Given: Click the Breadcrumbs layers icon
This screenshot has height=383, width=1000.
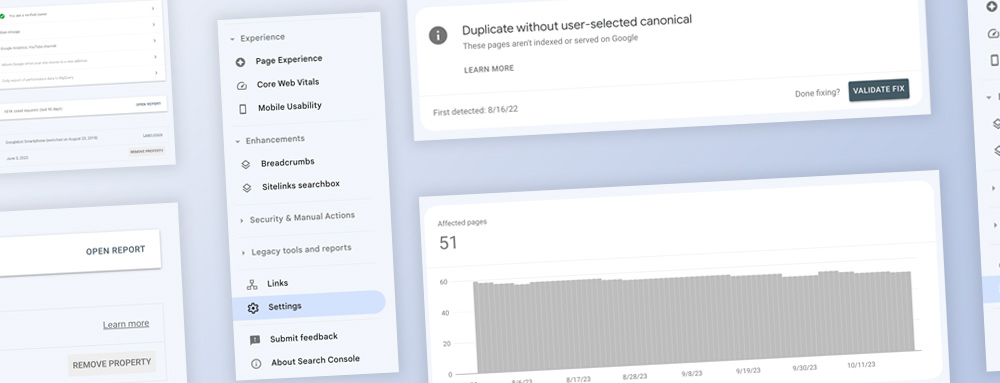Looking at the screenshot, I should pos(246,164).
